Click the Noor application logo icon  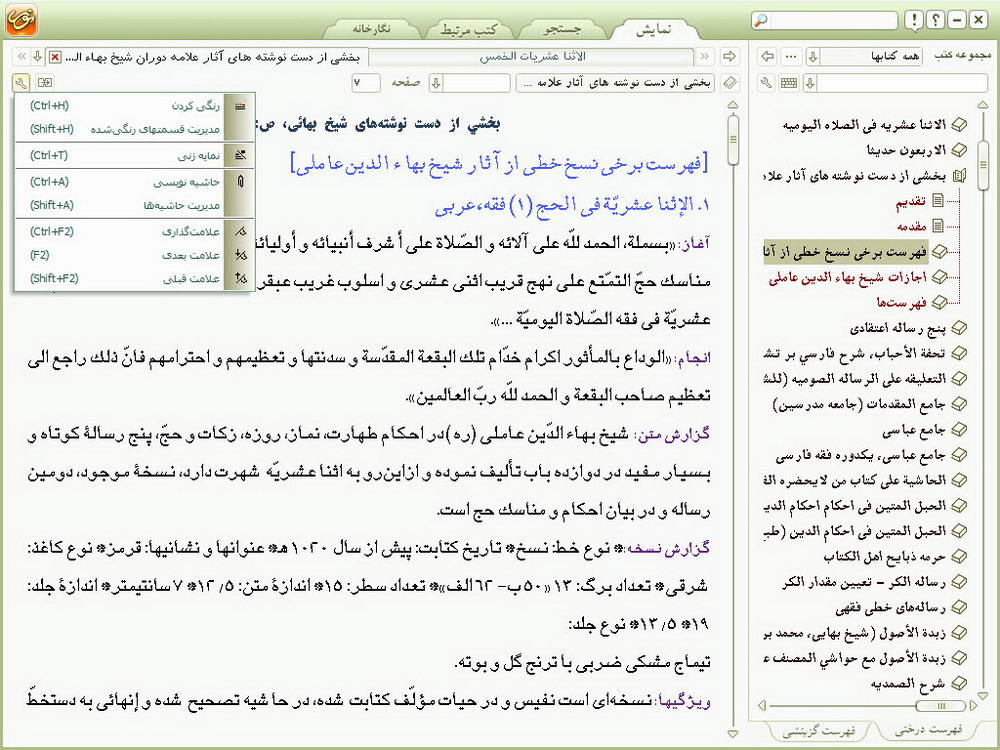pos(21,20)
